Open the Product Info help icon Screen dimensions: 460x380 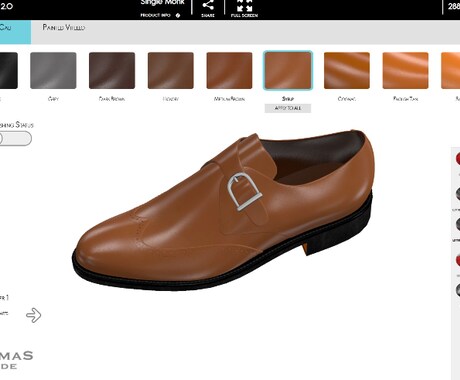click(x=178, y=15)
